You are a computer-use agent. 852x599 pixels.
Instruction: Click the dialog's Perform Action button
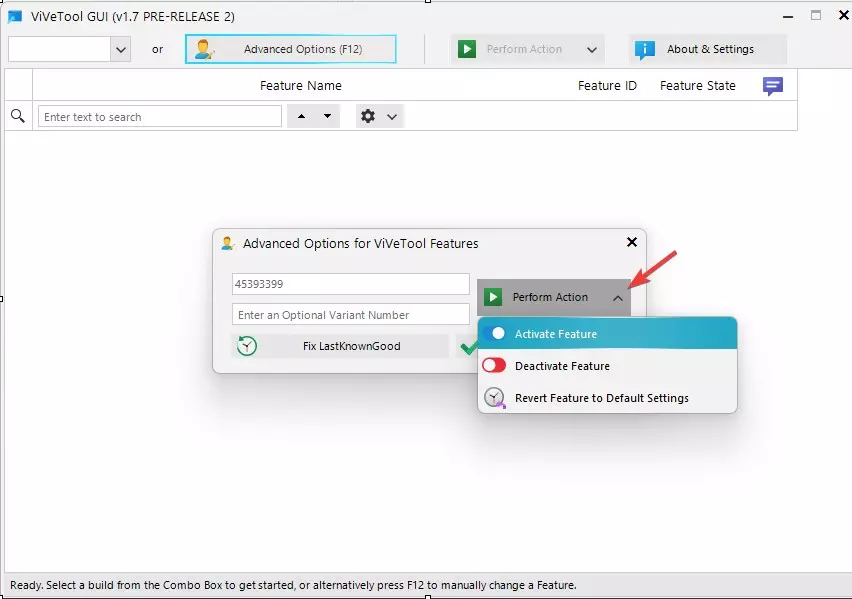pyautogui.click(x=554, y=297)
